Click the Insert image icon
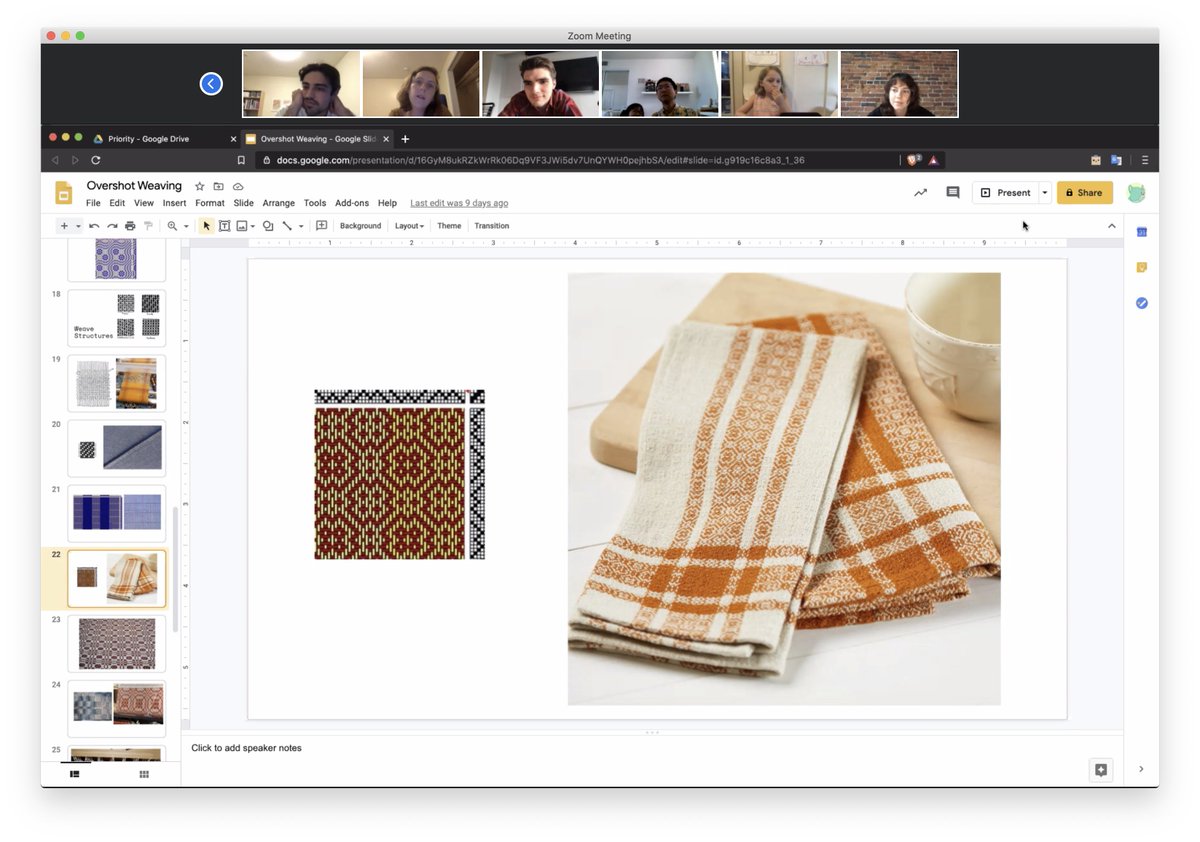The width and height of the screenshot is (1200, 842). (x=241, y=226)
